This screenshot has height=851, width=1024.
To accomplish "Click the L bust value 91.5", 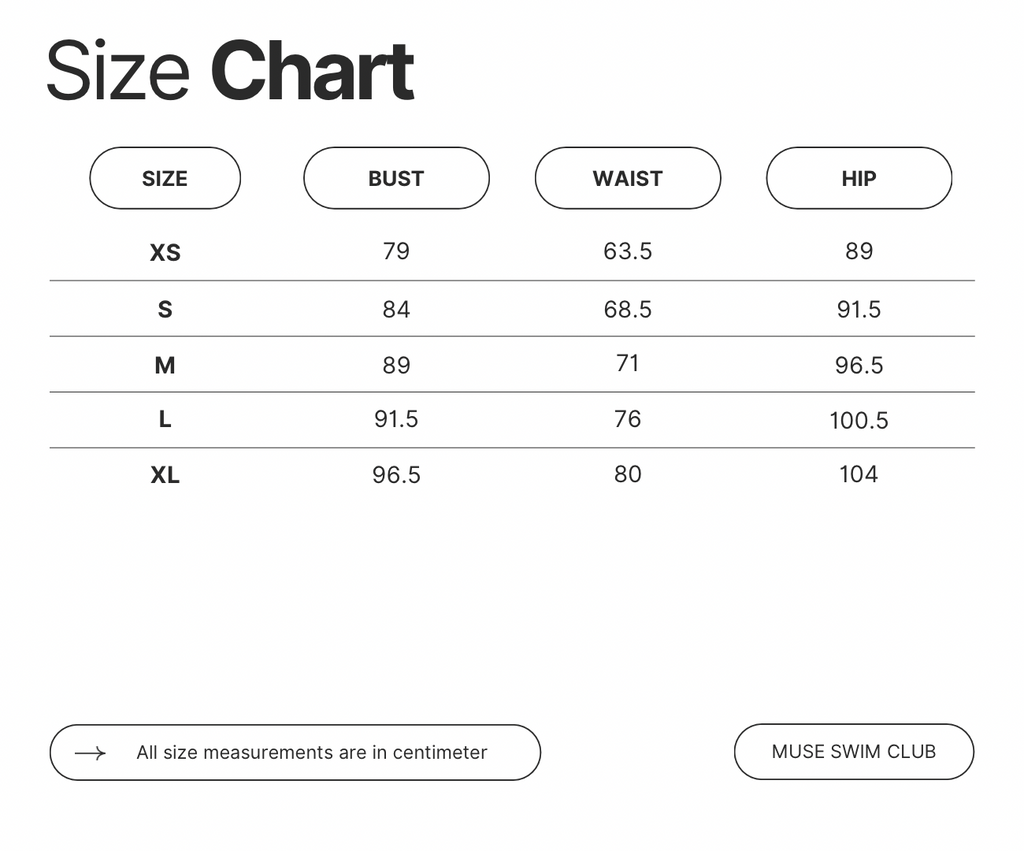I will pyautogui.click(x=396, y=419).
